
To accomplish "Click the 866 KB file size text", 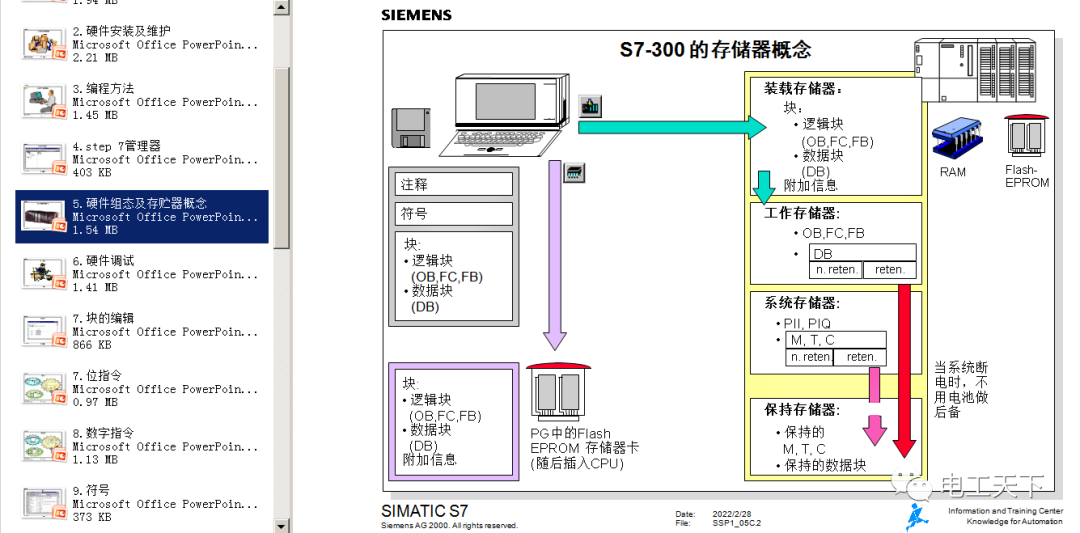I will [92, 345].
